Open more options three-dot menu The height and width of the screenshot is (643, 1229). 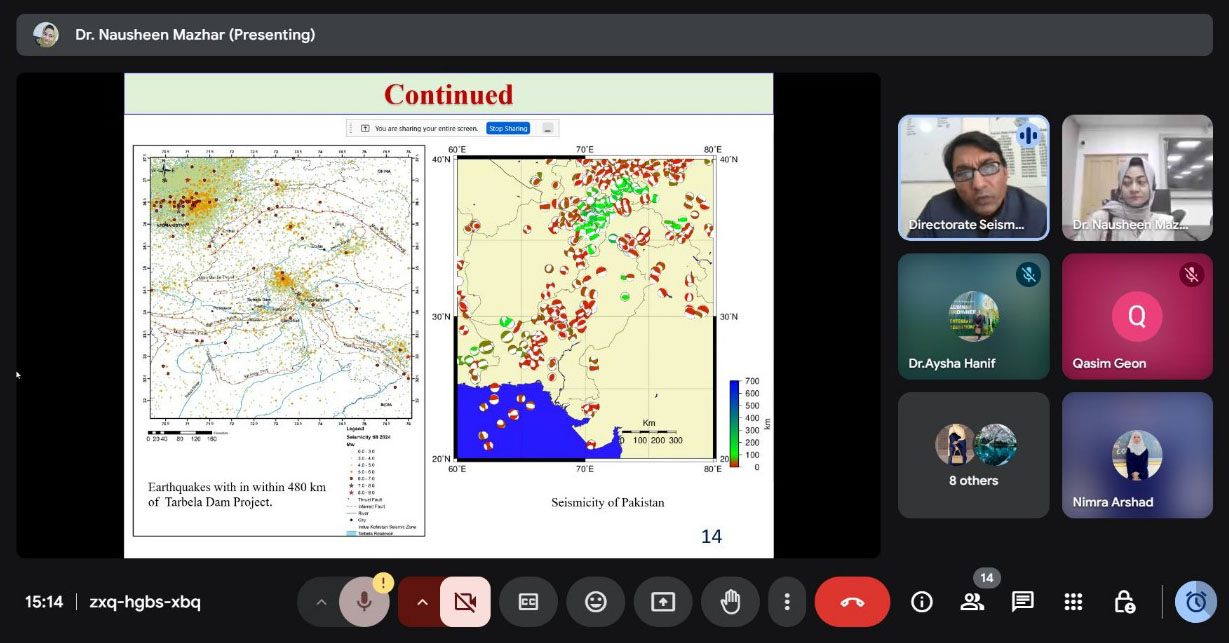[787, 602]
